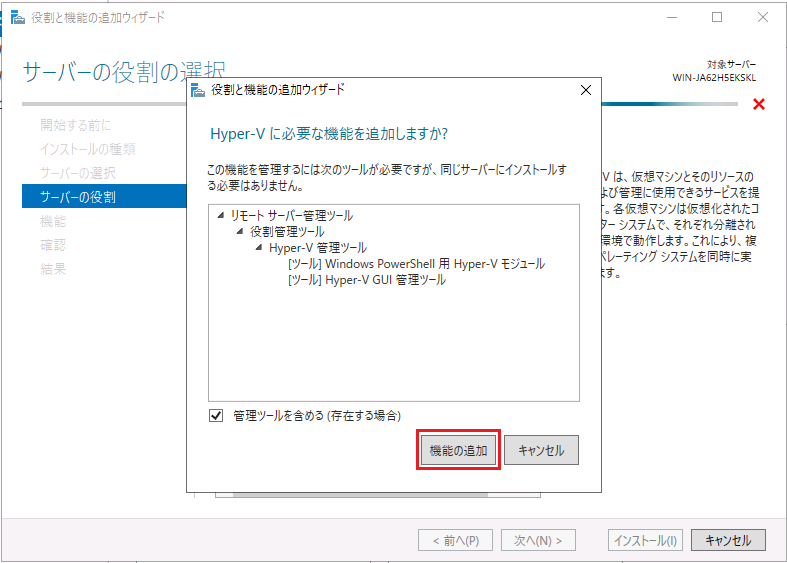
Task: Click the 機能の追加 button
Action: [458, 450]
